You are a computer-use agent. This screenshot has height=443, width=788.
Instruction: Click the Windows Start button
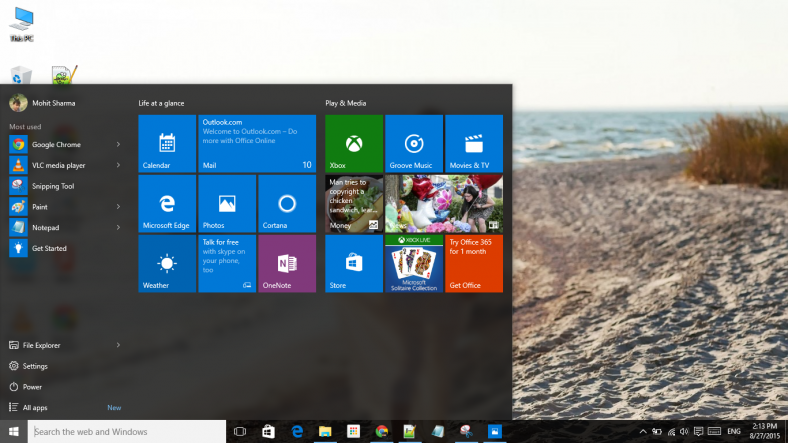(x=14, y=431)
